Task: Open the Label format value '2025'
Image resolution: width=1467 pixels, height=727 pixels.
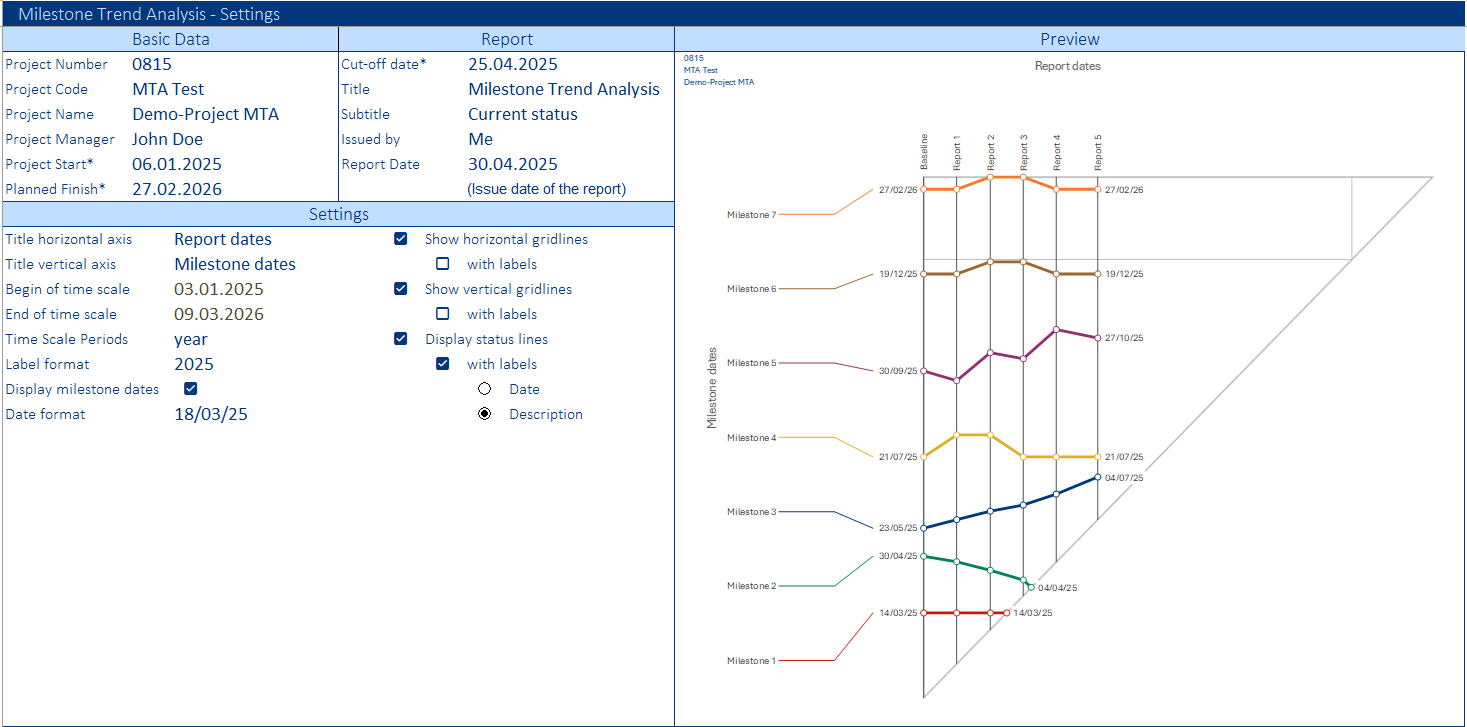Action: pos(194,364)
